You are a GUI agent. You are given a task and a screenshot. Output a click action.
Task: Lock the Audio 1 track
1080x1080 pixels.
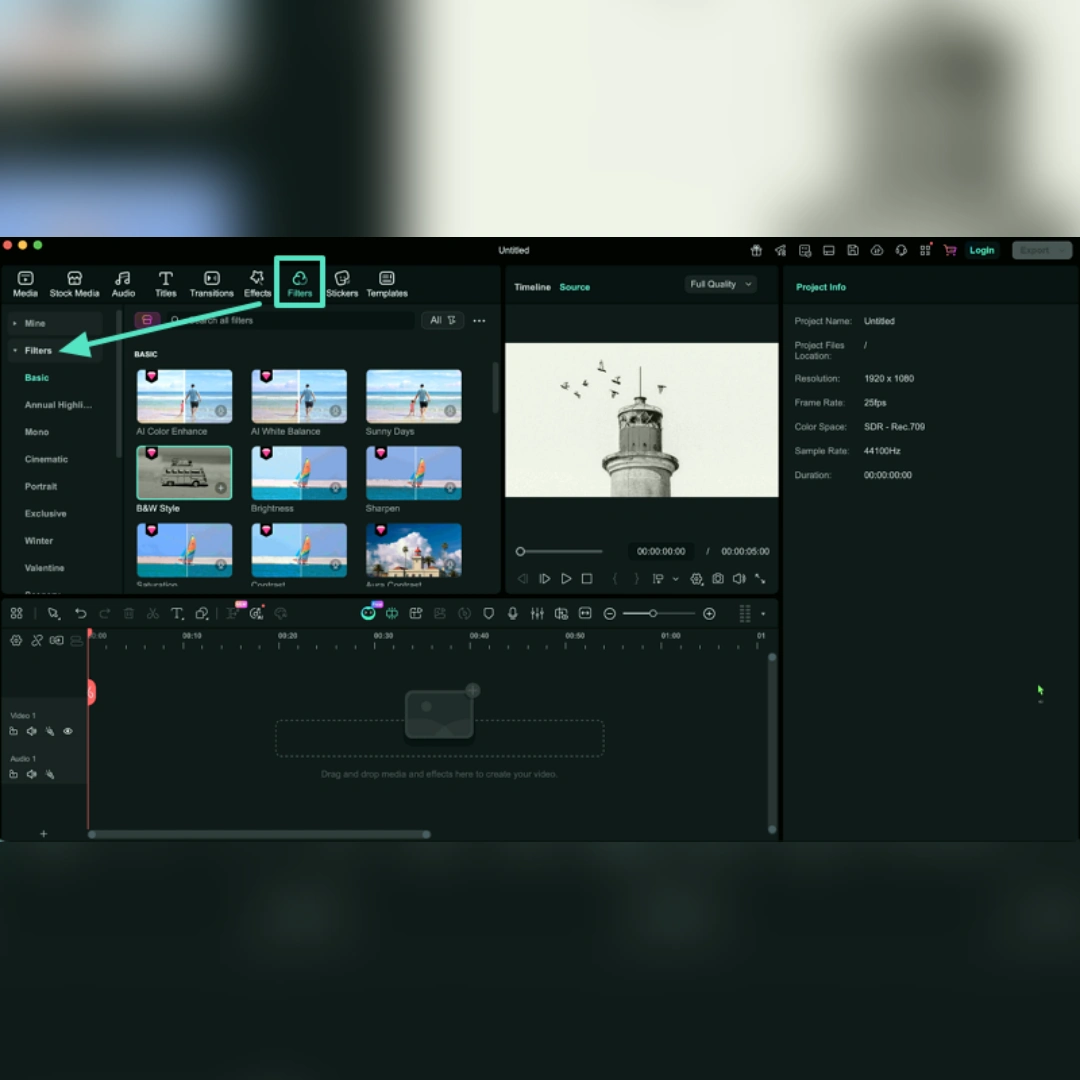tap(13, 774)
